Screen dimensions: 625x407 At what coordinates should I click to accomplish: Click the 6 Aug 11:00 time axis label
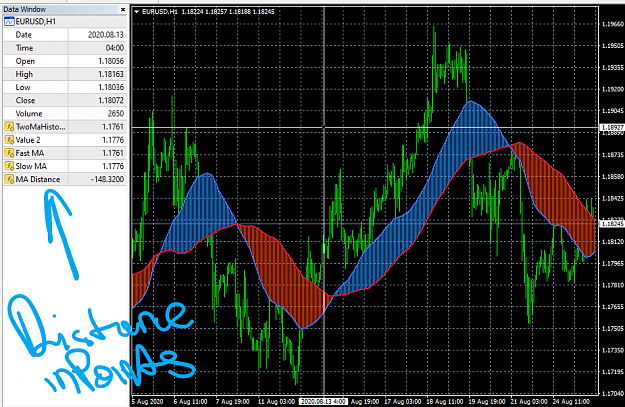pyautogui.click(x=191, y=401)
